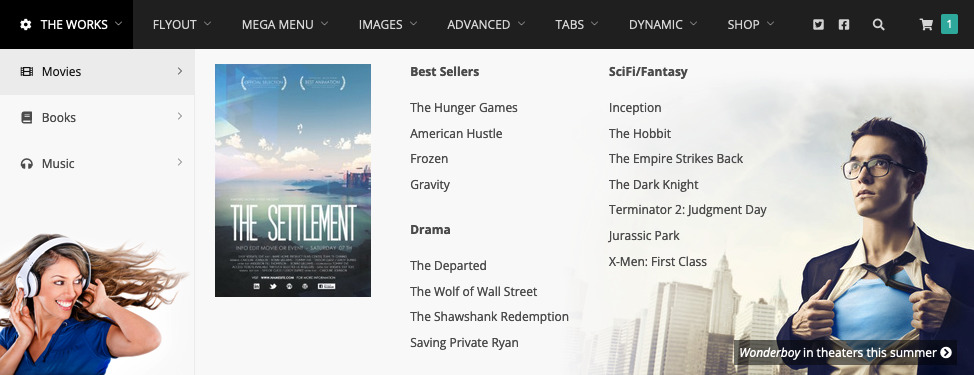Expand the Books submenu arrow
974x375 pixels.
coord(180,116)
